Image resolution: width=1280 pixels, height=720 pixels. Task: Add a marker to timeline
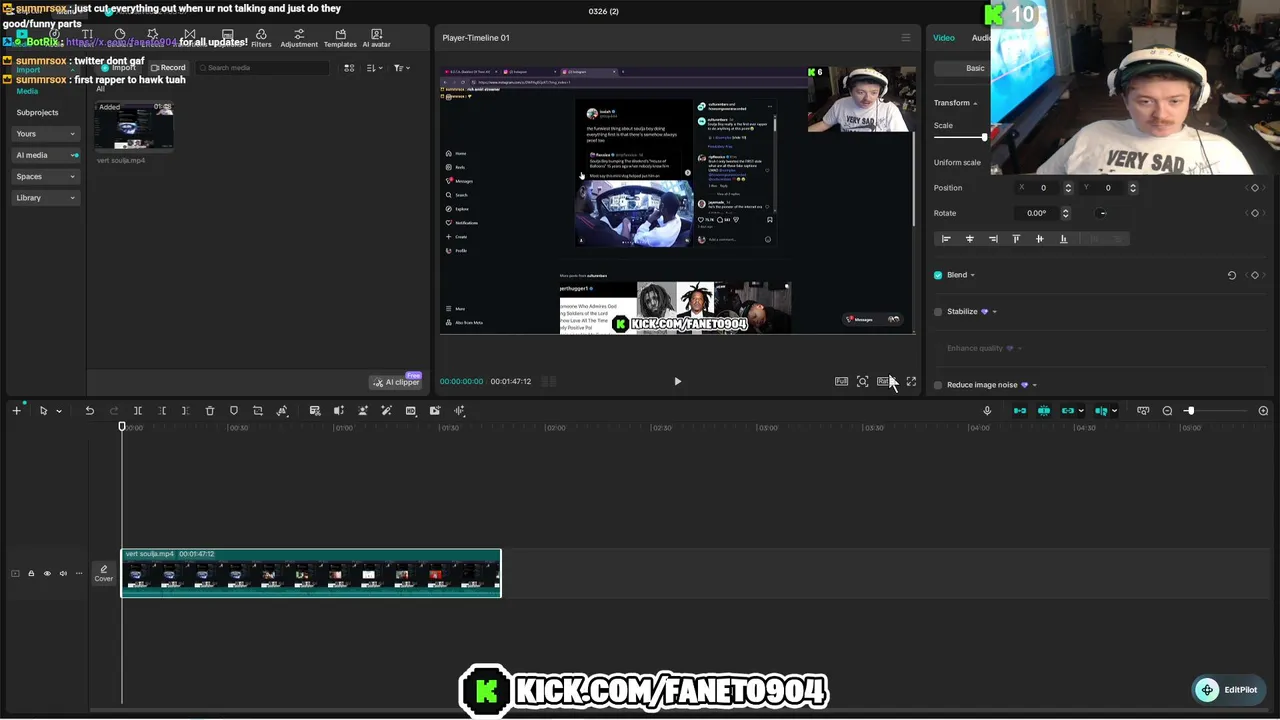click(234, 411)
